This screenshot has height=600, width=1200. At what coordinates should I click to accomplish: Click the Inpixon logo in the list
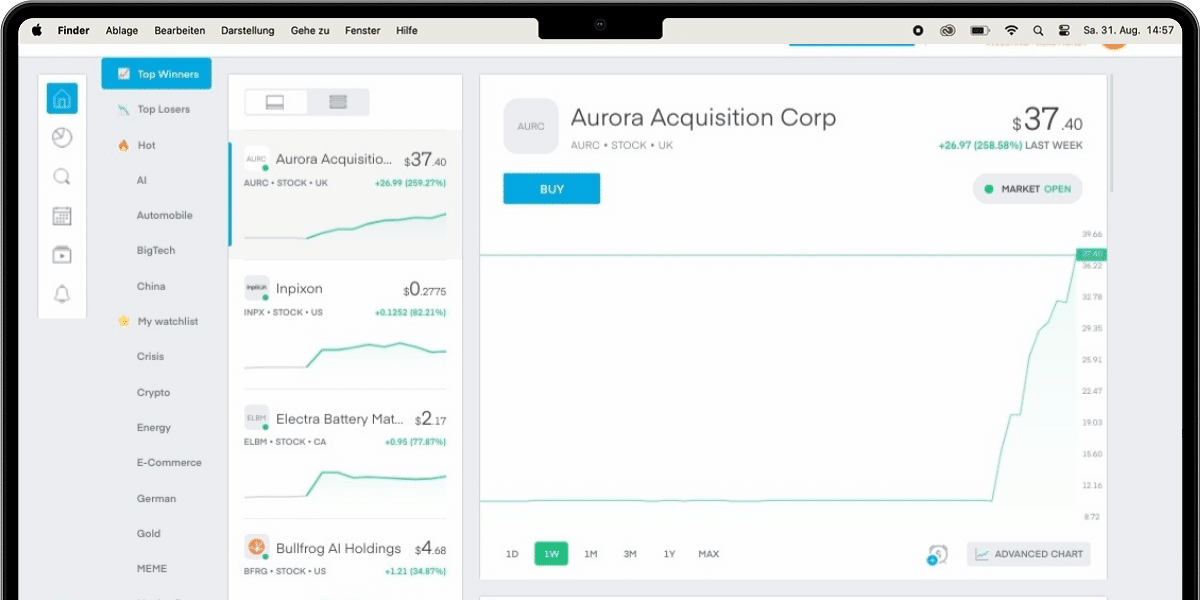pos(257,288)
